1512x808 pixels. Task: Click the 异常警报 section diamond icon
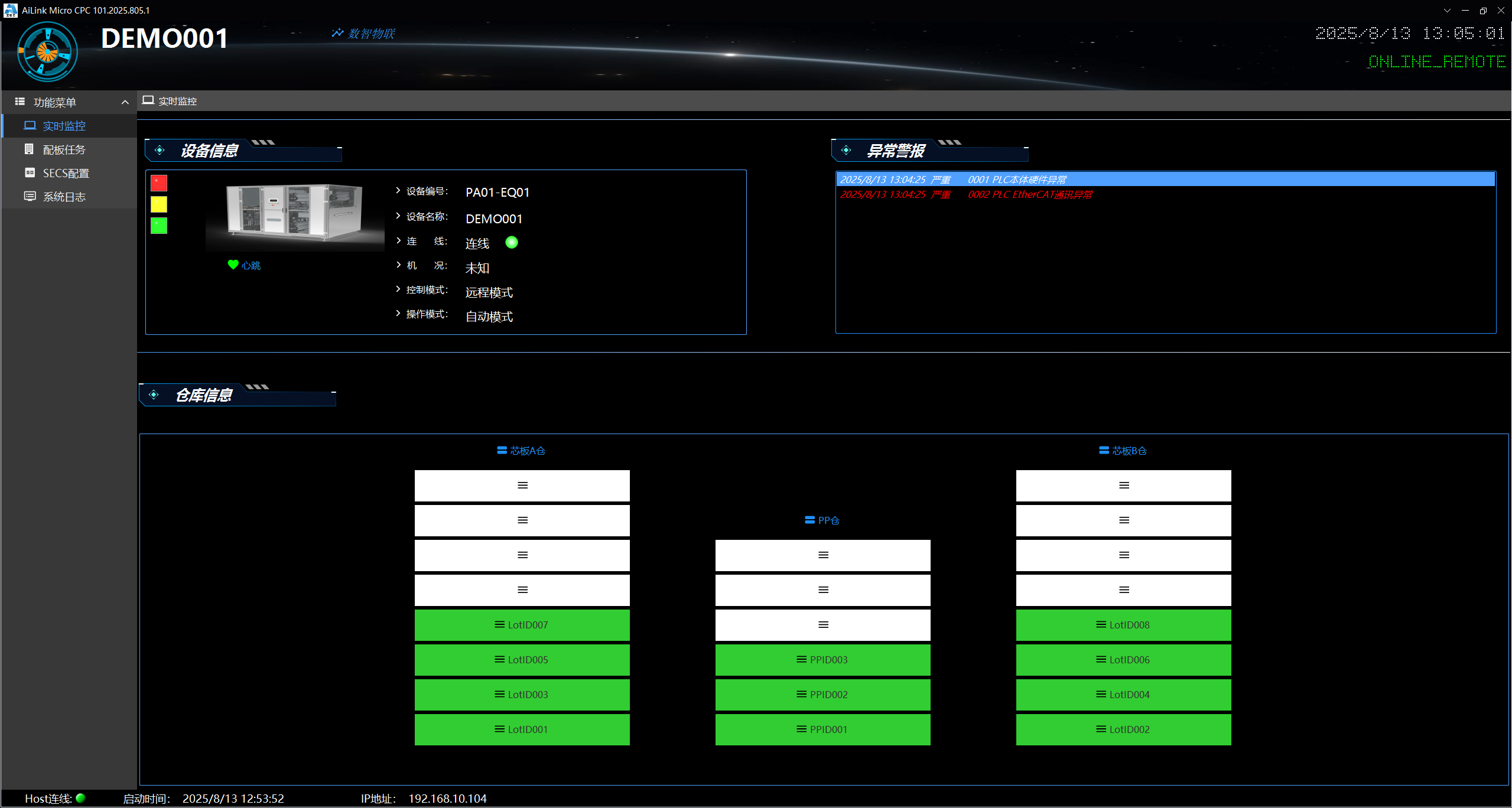point(846,151)
